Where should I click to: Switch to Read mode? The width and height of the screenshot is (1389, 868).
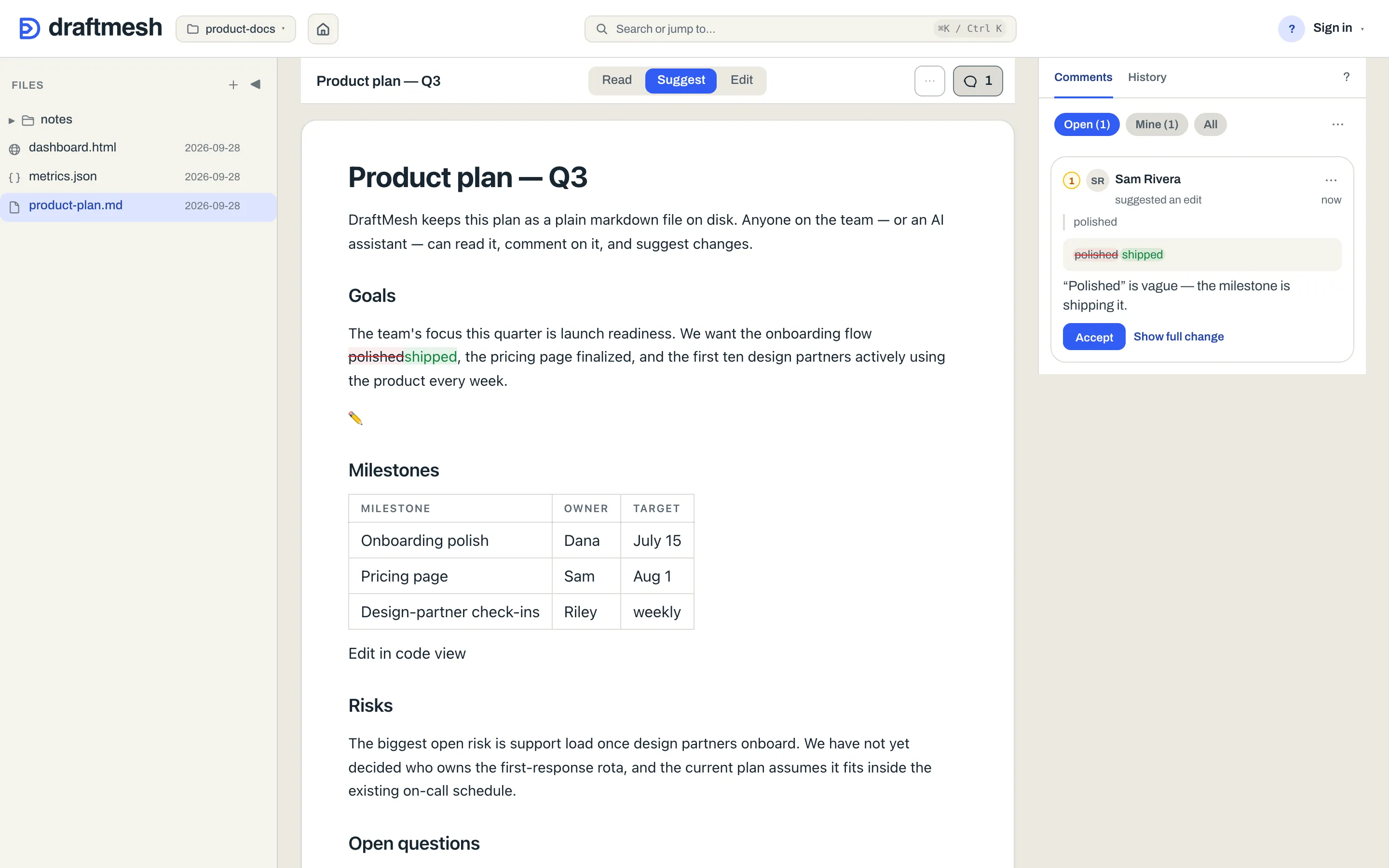616,81
